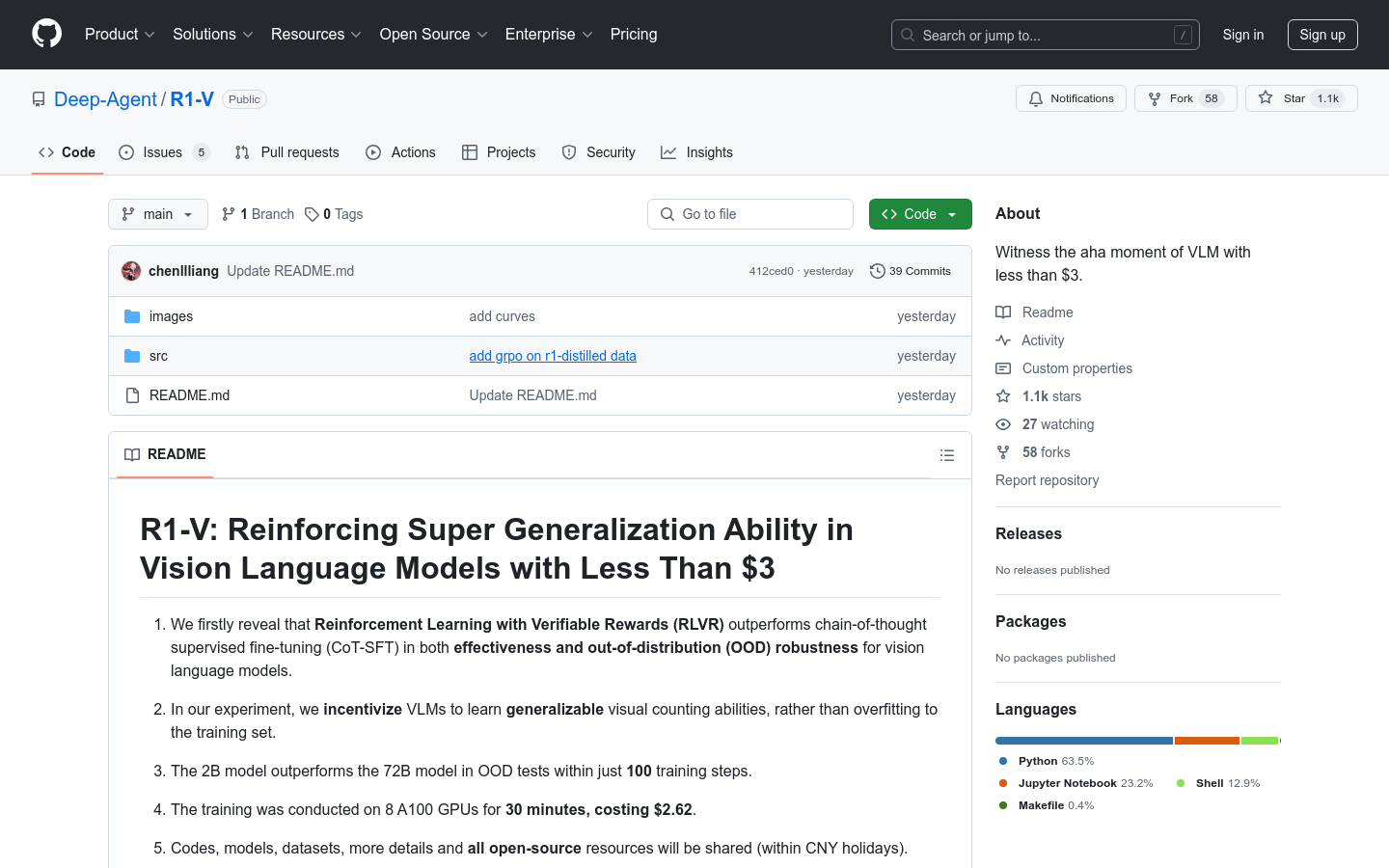Open the images folder name
Image resolution: width=1389 pixels, height=868 pixels.
tap(171, 316)
